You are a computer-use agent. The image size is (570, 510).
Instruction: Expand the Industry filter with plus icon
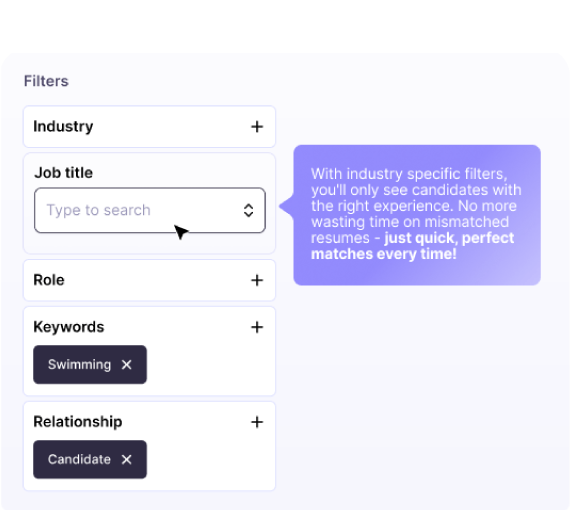[257, 127]
